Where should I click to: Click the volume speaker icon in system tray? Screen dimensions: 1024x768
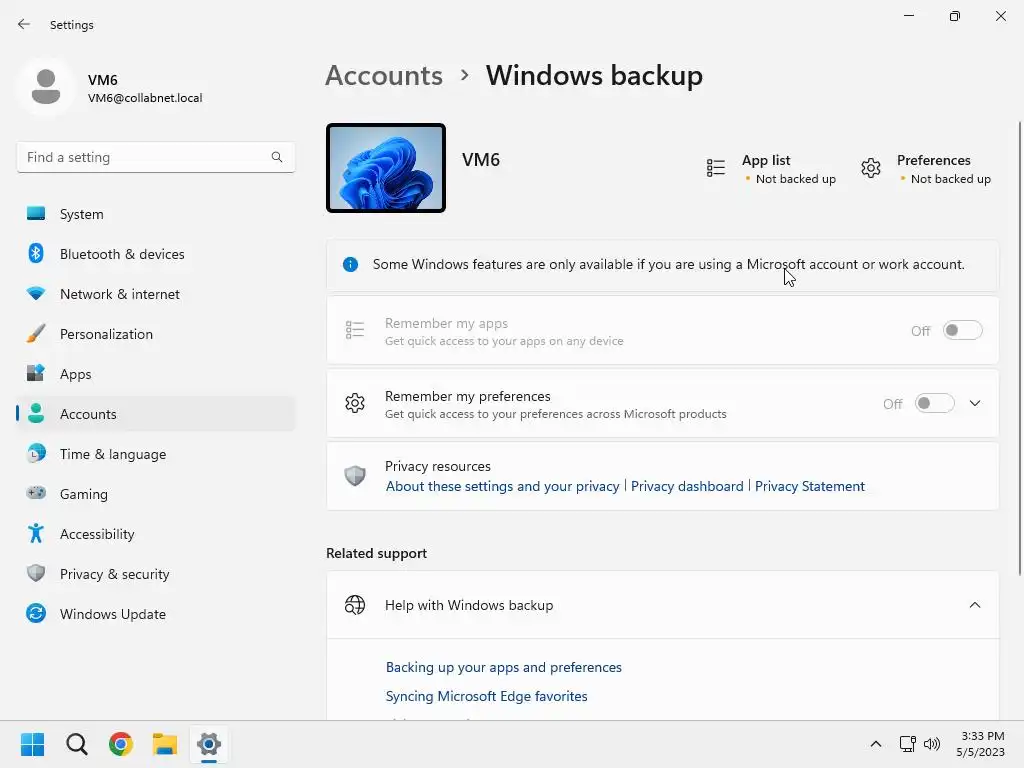(932, 744)
